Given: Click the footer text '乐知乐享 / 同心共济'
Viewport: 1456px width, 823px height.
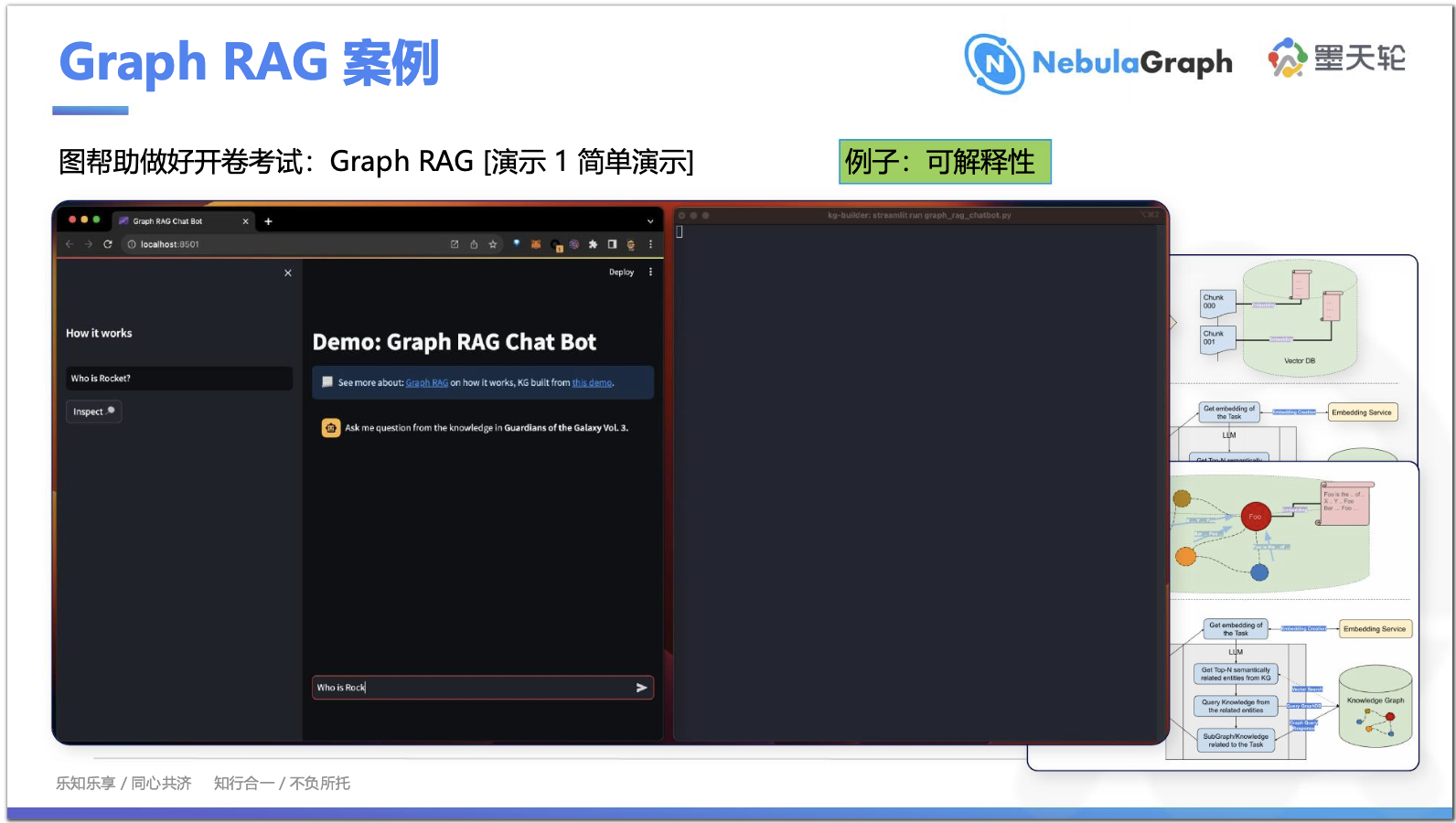Looking at the screenshot, I should coord(123,784).
